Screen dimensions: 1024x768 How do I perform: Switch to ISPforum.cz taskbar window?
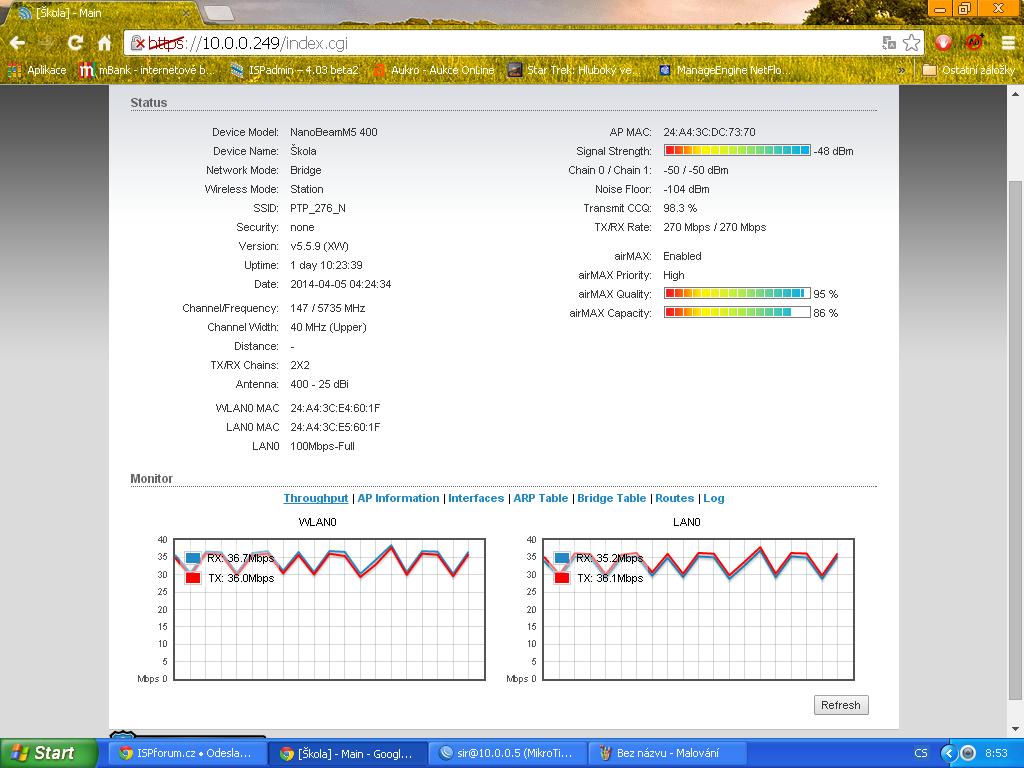click(x=186, y=754)
